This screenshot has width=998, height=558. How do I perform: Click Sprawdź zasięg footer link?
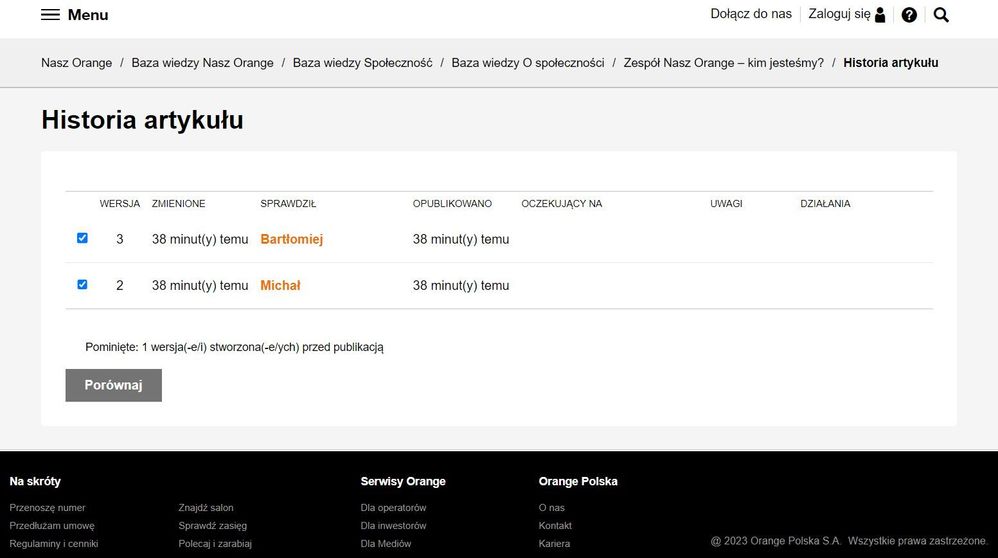pos(212,526)
